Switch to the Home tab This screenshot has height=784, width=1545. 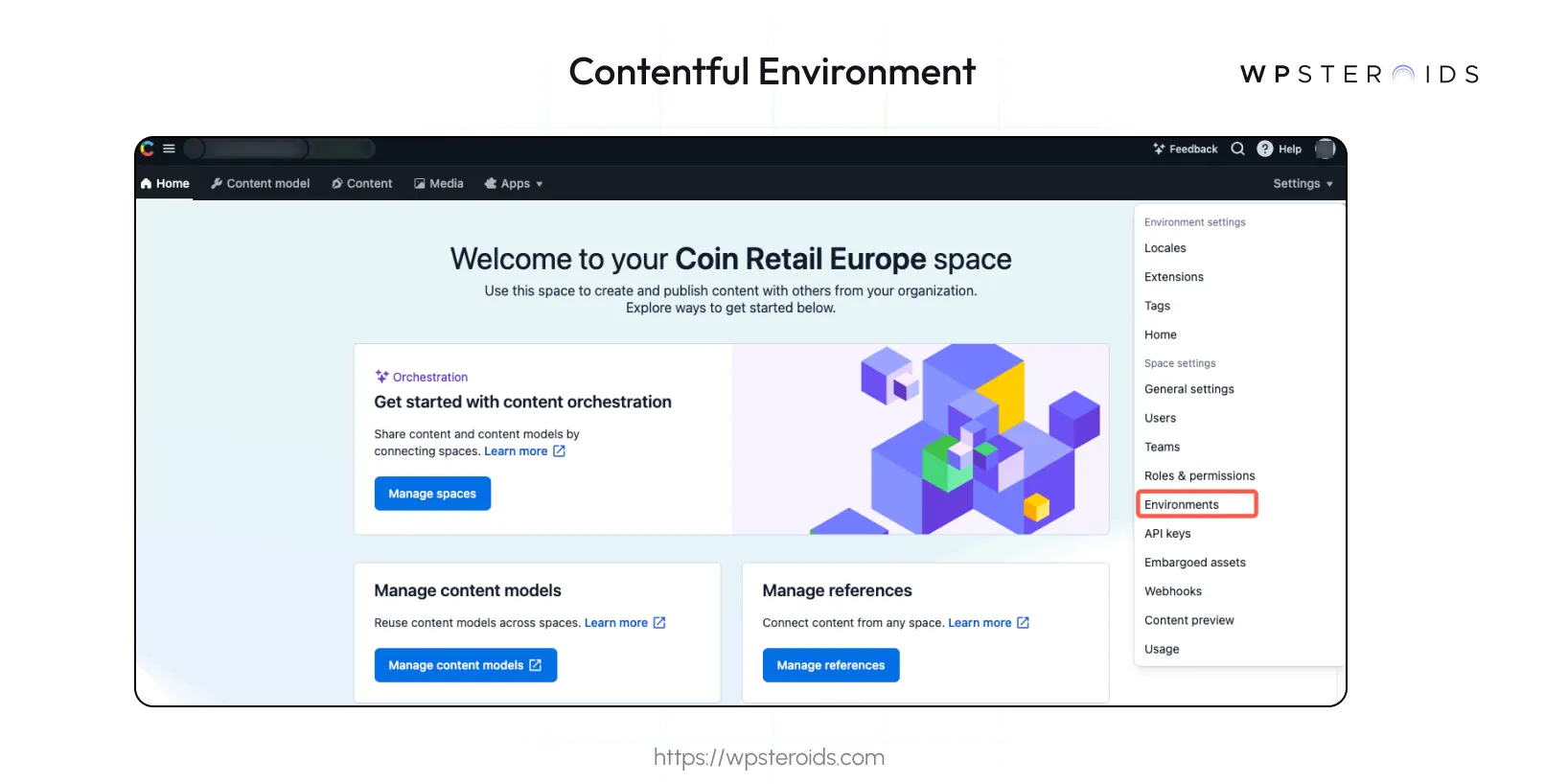[x=165, y=183]
